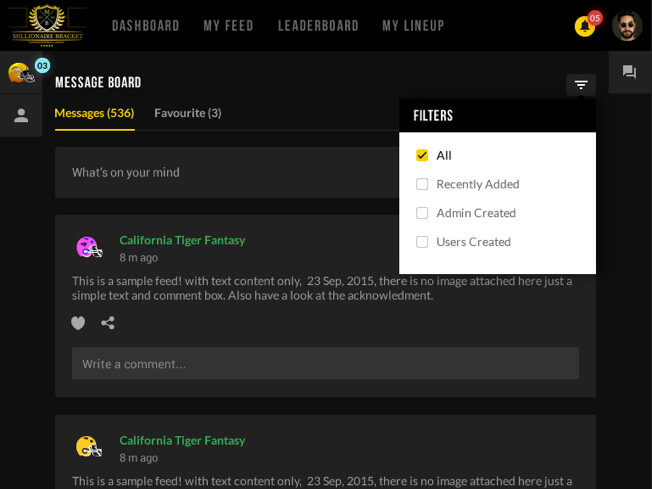Open the notification bell icon
Screen dimensions: 652x489
pyautogui.click(x=585, y=27)
